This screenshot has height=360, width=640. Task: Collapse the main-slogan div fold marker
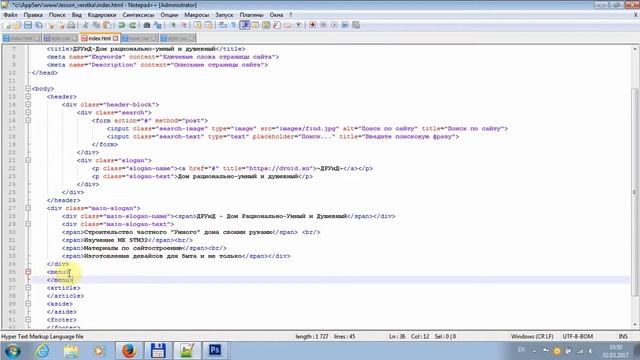pyautogui.click(x=28, y=208)
